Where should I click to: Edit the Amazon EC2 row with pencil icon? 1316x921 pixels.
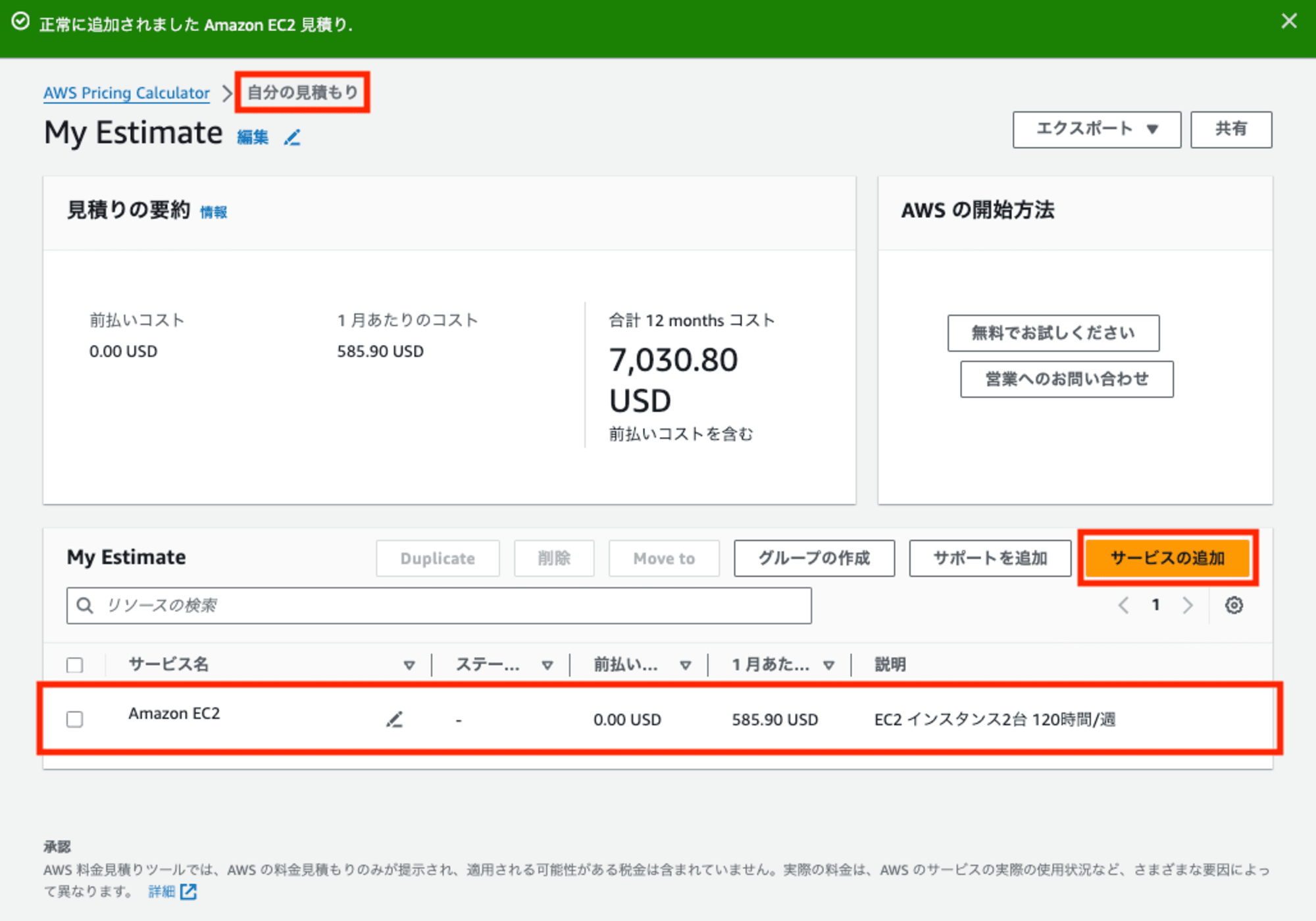coord(394,720)
